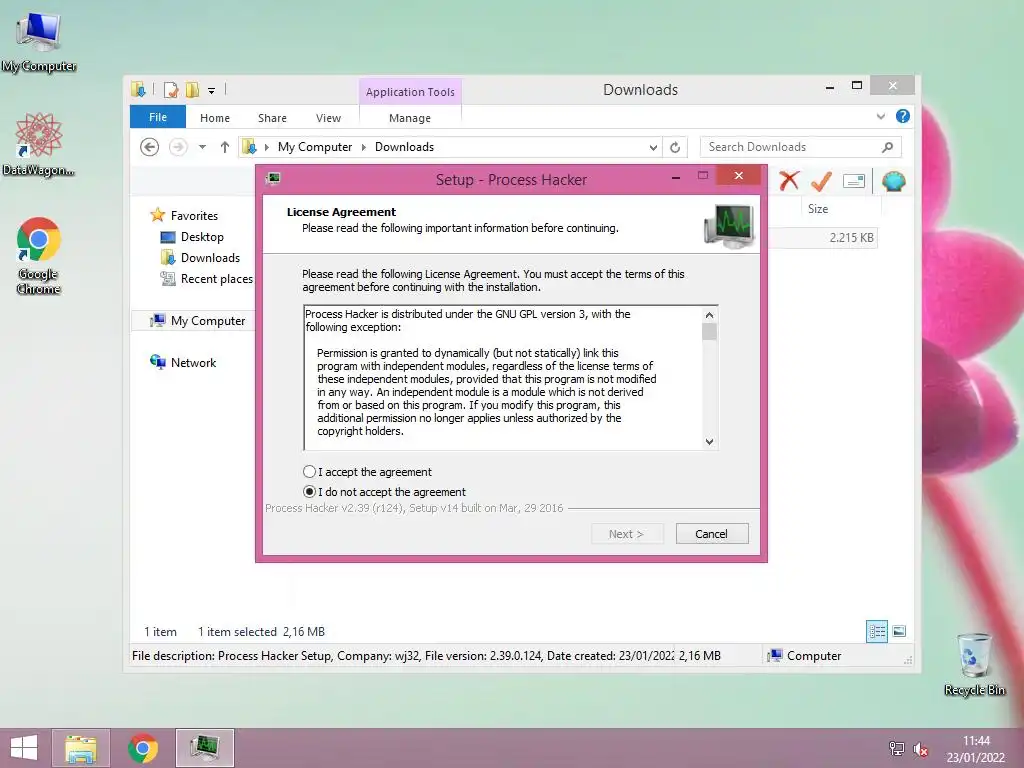
Task: Switch to the Home ribbon tab
Action: [215, 118]
